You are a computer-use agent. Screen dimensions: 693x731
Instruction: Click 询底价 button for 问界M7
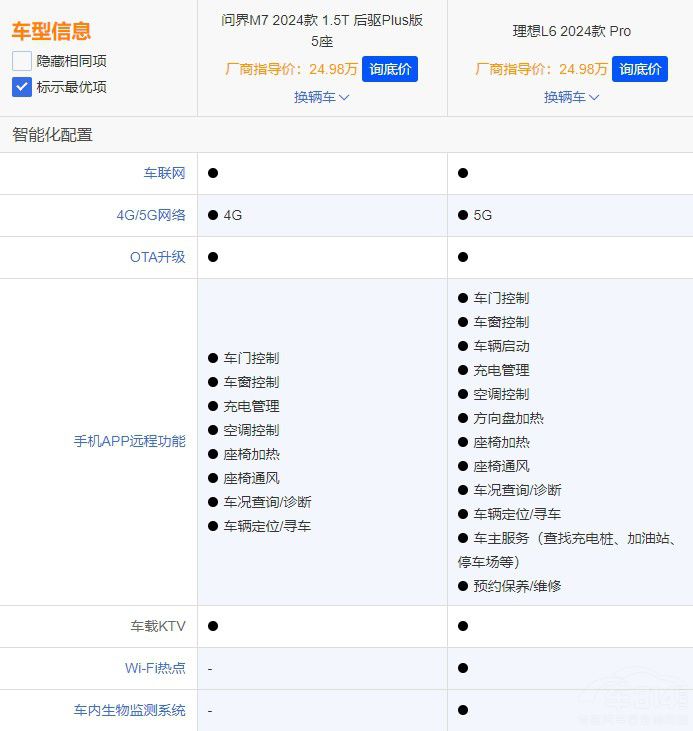(x=390, y=69)
